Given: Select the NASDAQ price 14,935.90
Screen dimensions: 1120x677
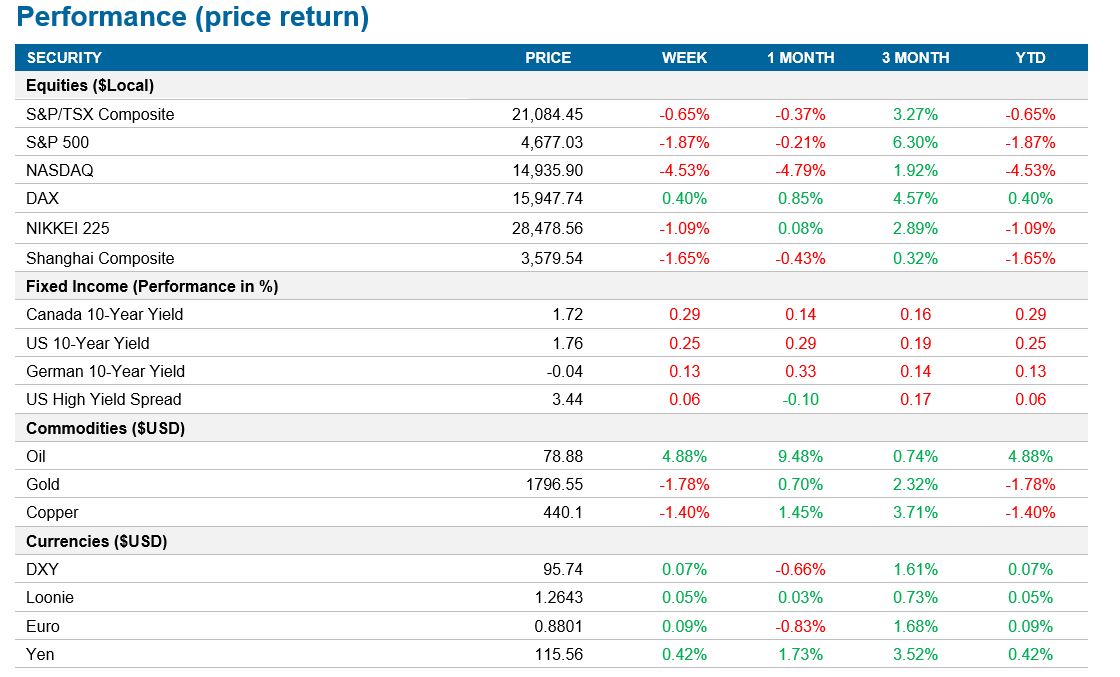Looking at the screenshot, I should pyautogui.click(x=547, y=170).
